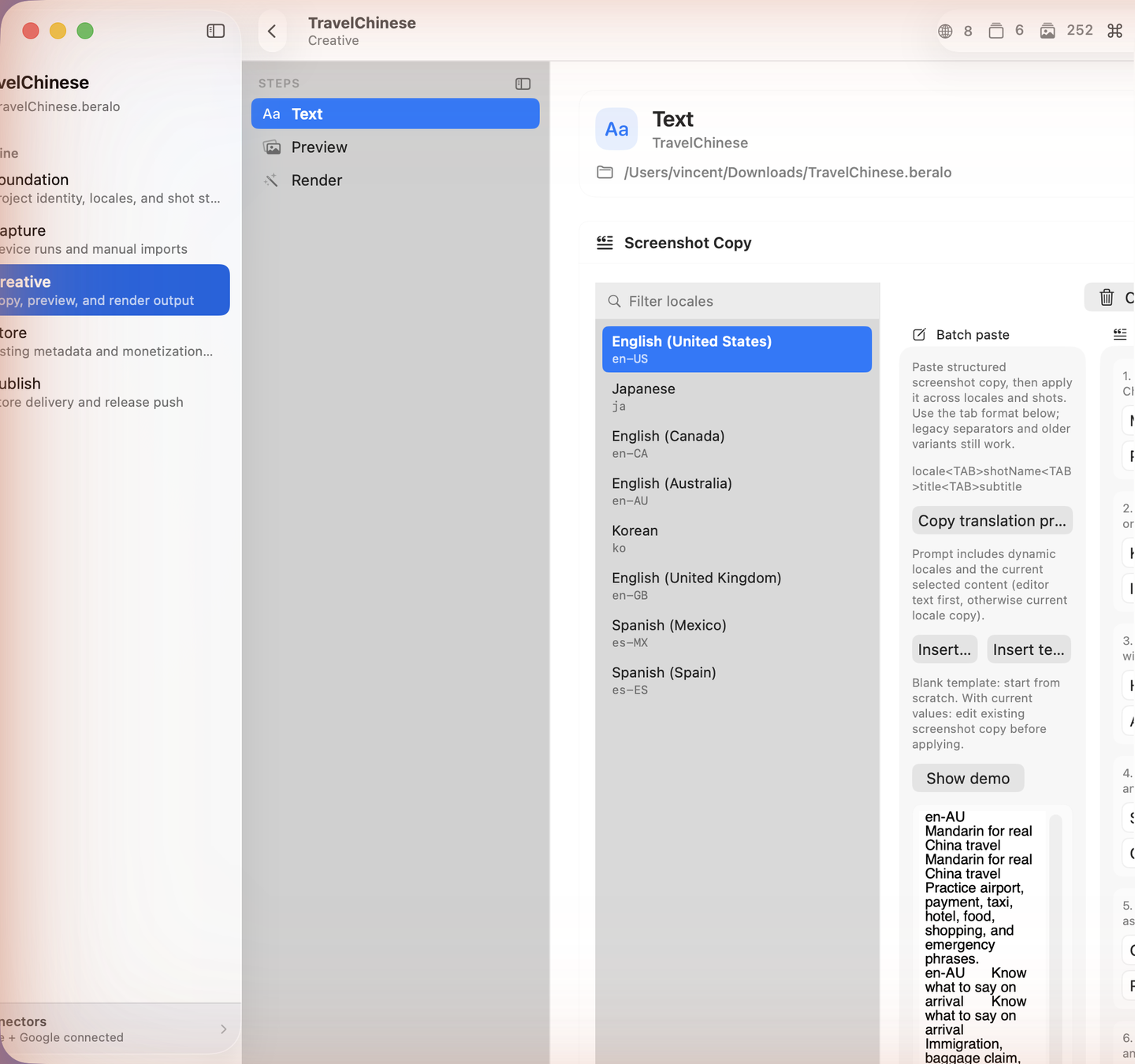Click the Insert te... button
Screen dimensions: 1135x1064
1029,649
